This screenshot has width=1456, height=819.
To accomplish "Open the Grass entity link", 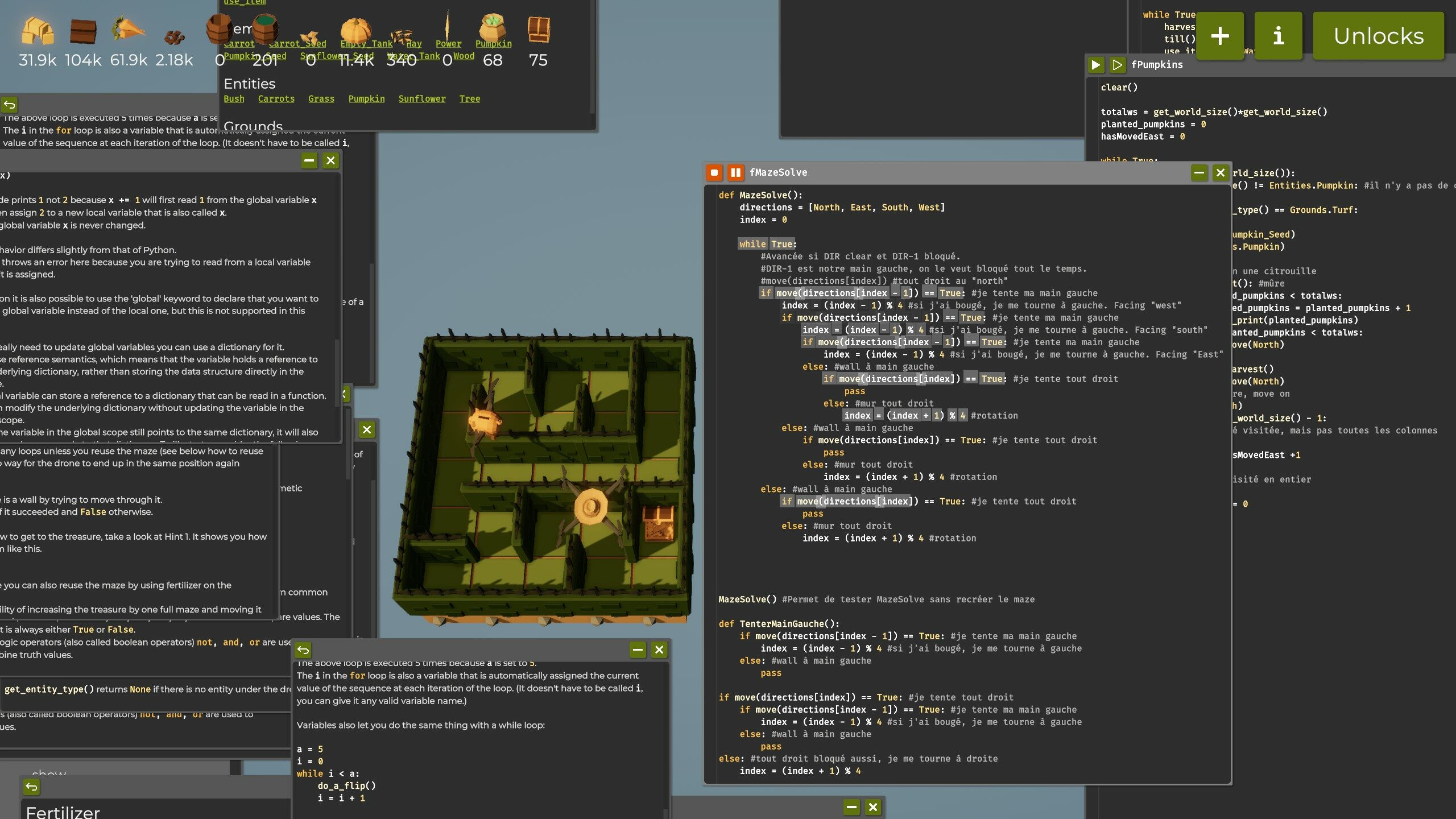I will 321,99.
